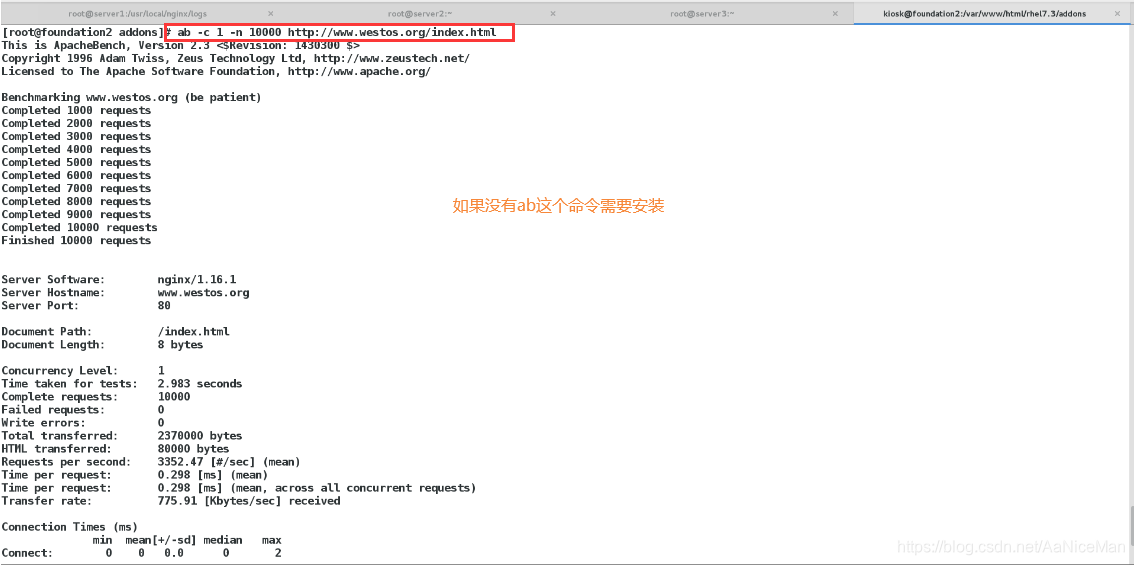The width and height of the screenshot is (1134, 565).
Task: Click the 'Complete requests:' label
Action: tap(60, 397)
